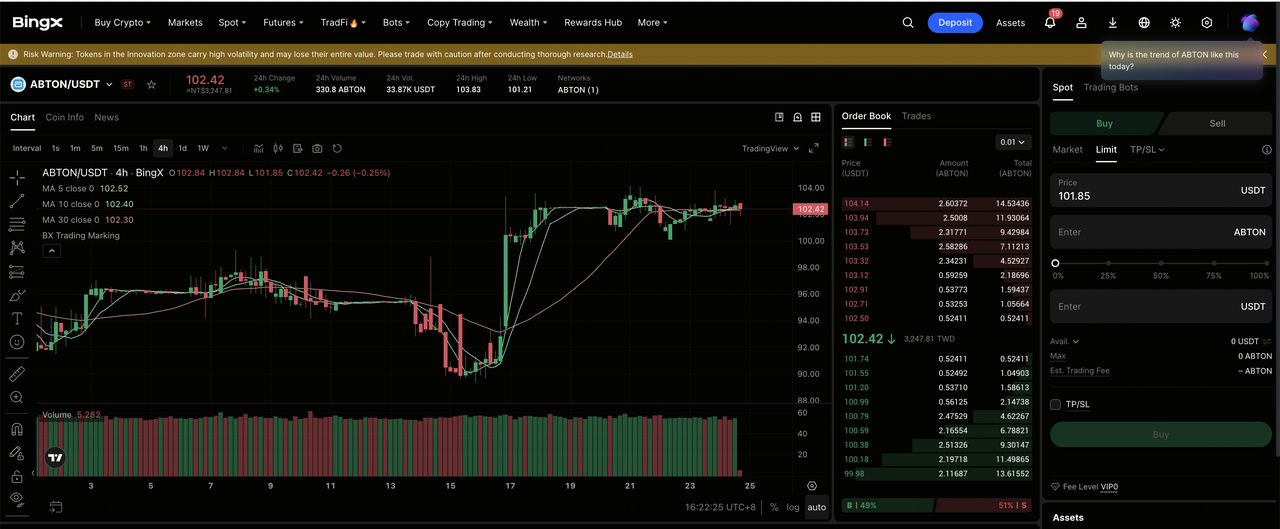Open the price alert bell icon
1280x529 pixels.
(x=798, y=117)
